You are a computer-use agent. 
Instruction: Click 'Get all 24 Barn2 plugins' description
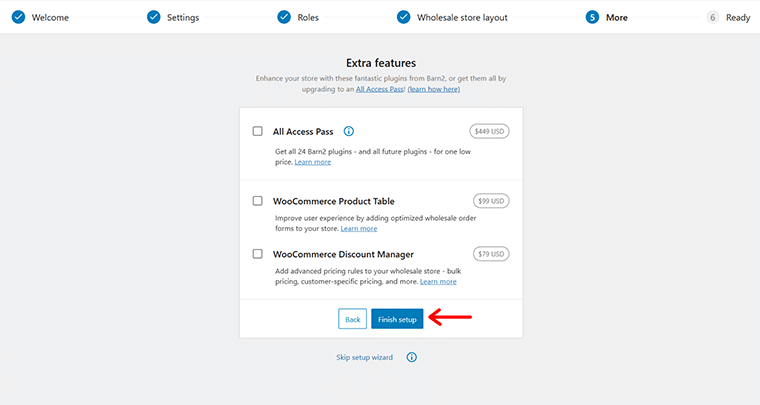[x=373, y=156]
